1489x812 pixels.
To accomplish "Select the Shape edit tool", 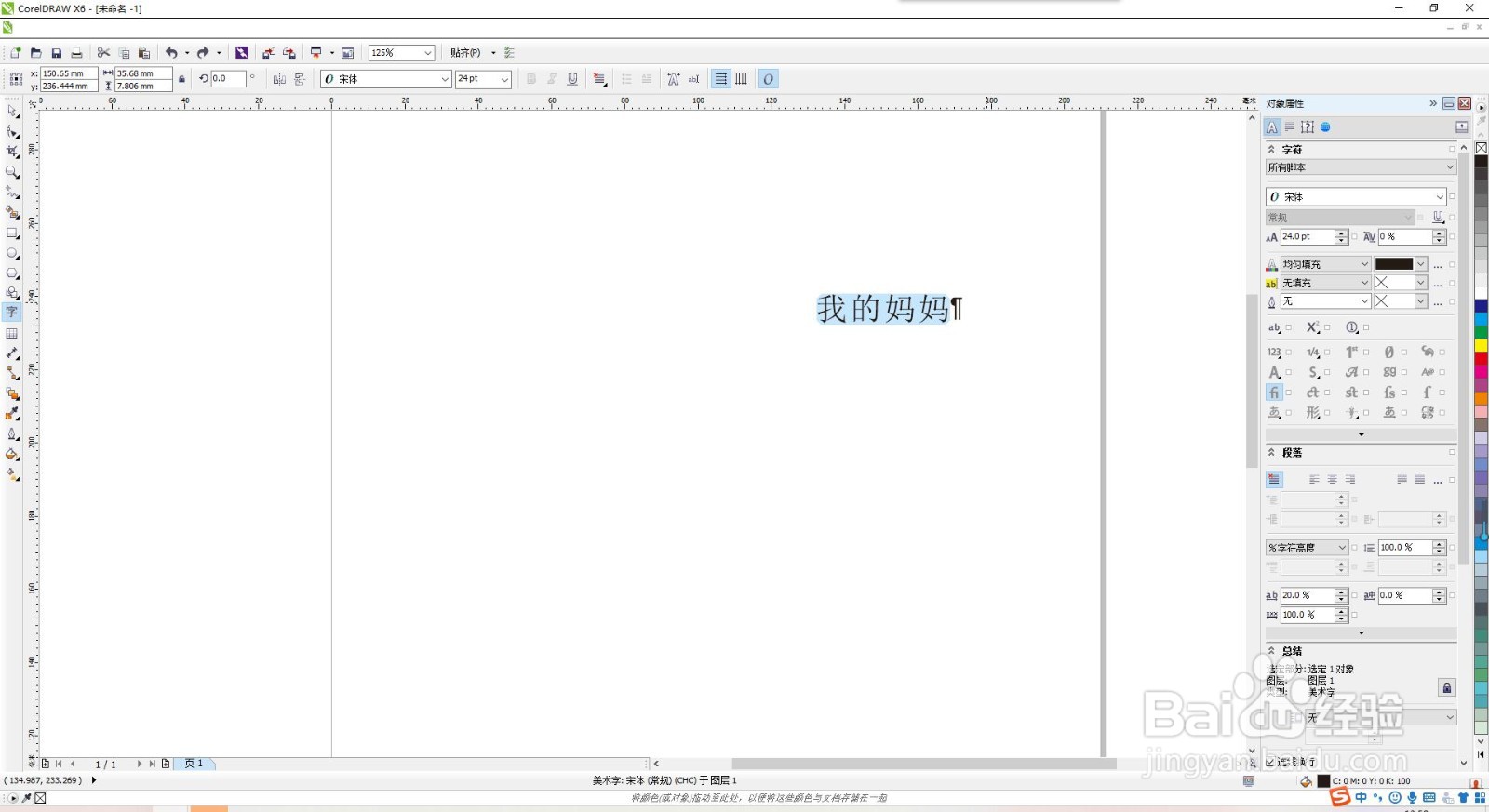I will click(x=12, y=131).
